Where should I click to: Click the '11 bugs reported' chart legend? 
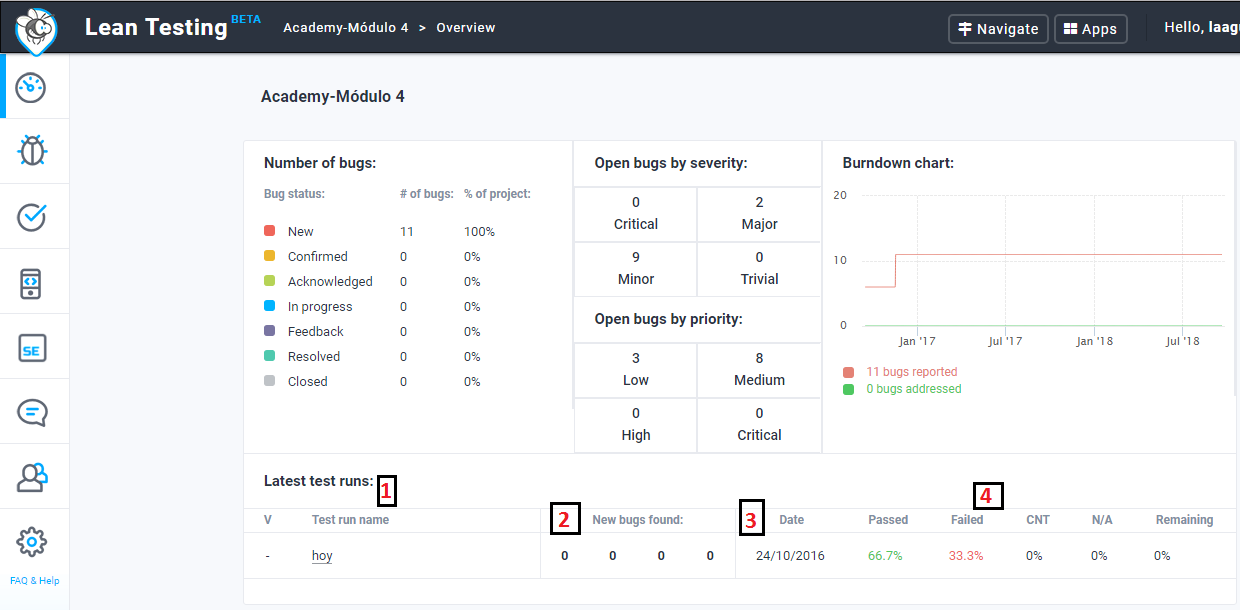pyautogui.click(x=911, y=372)
